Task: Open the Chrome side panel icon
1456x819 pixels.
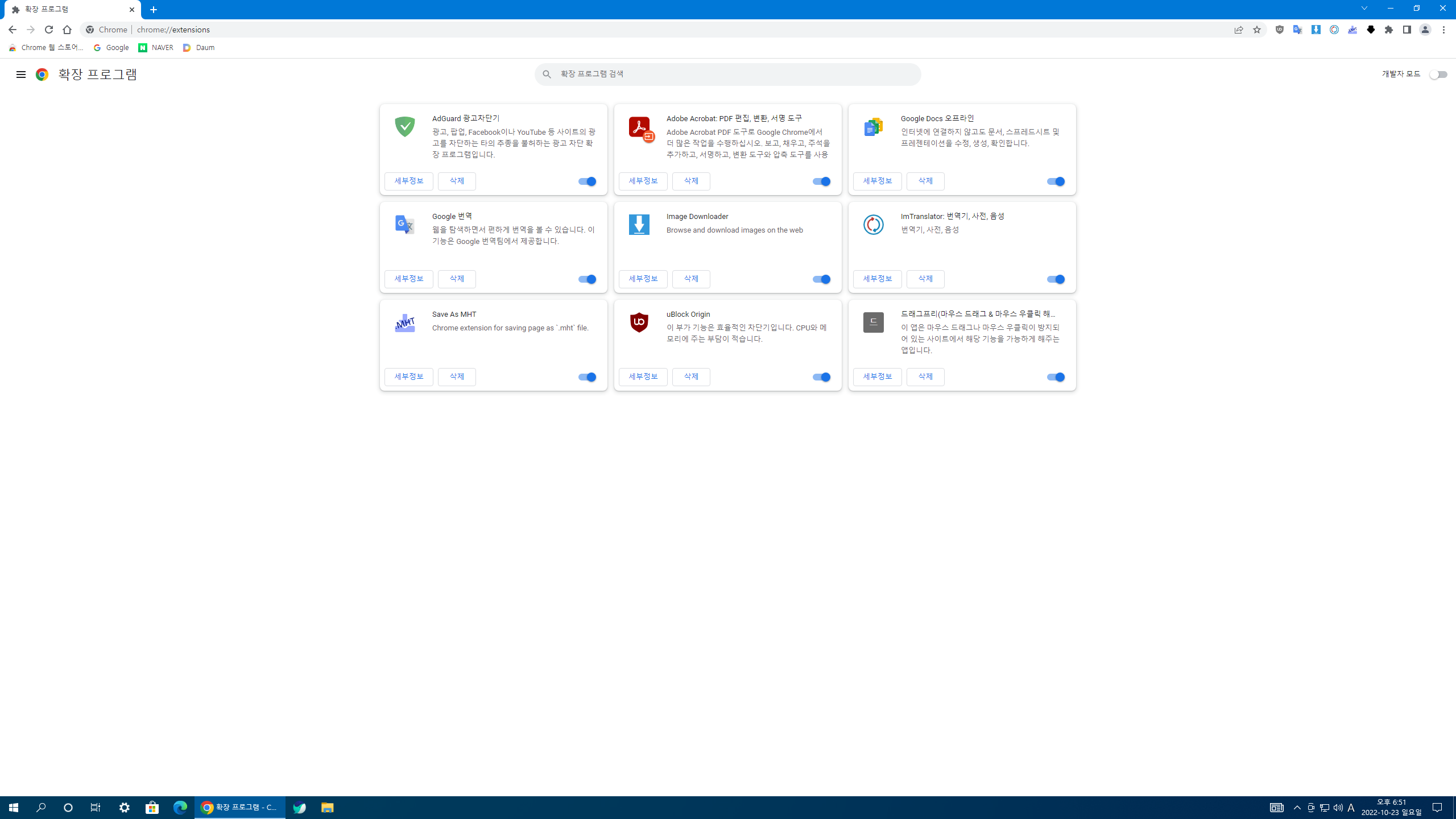Action: 1407,30
